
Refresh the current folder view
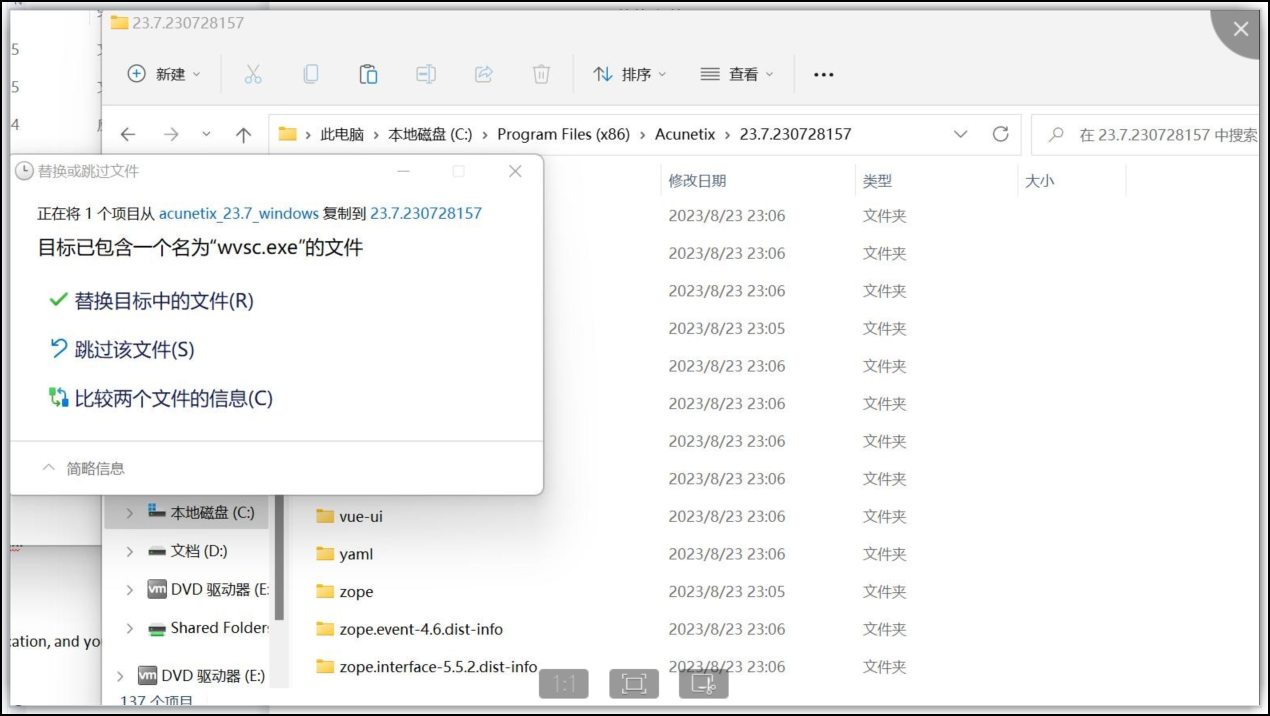point(1000,134)
